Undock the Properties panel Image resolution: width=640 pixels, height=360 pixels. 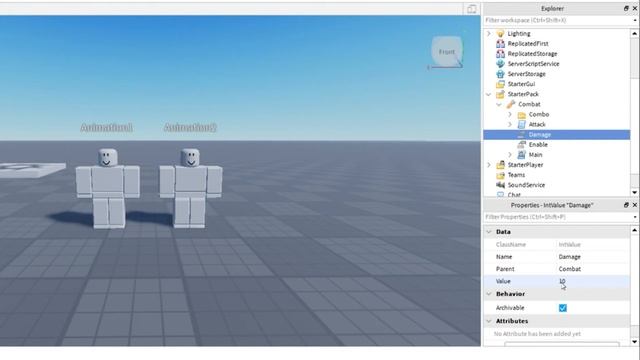pyautogui.click(x=626, y=205)
